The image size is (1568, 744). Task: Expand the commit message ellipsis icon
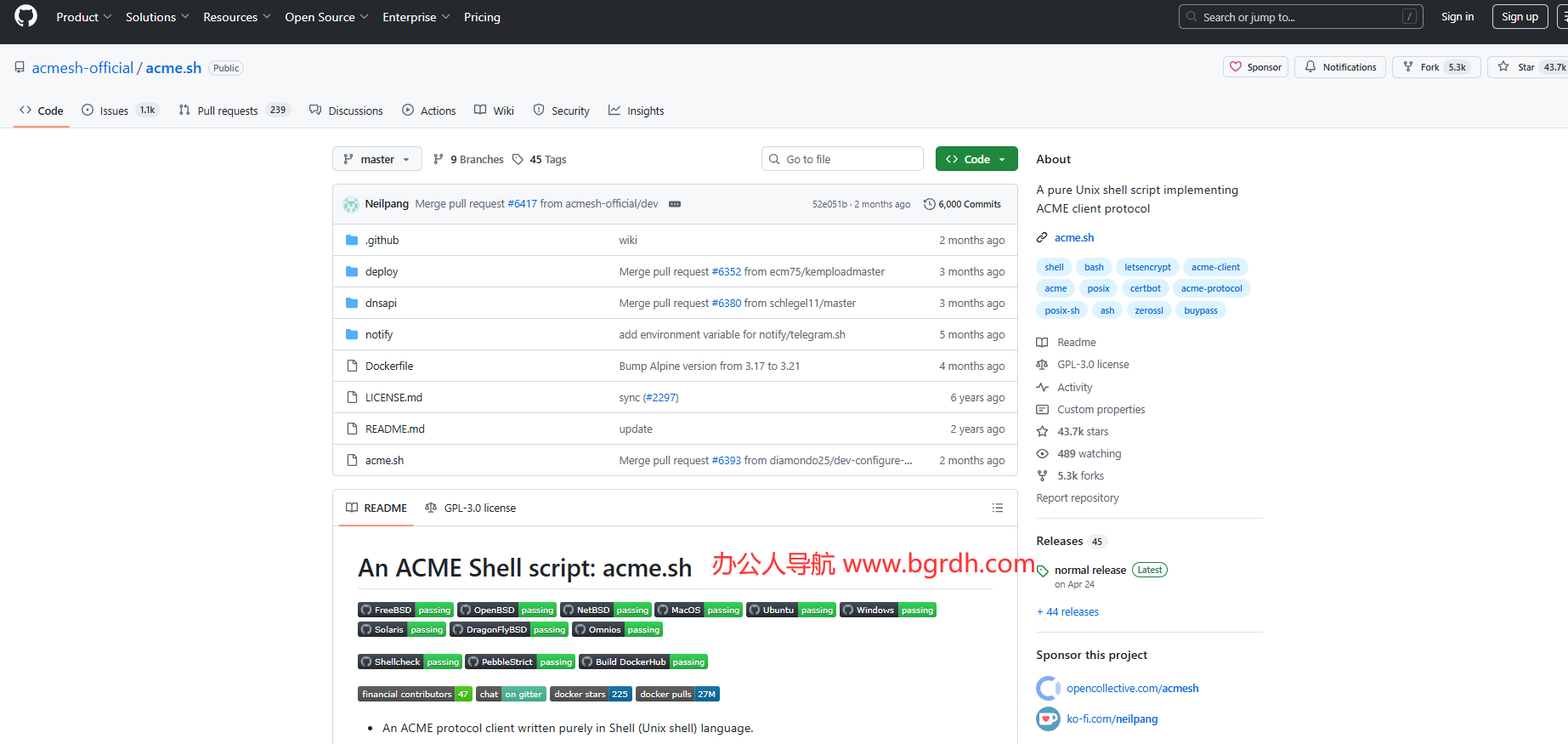pyautogui.click(x=675, y=204)
